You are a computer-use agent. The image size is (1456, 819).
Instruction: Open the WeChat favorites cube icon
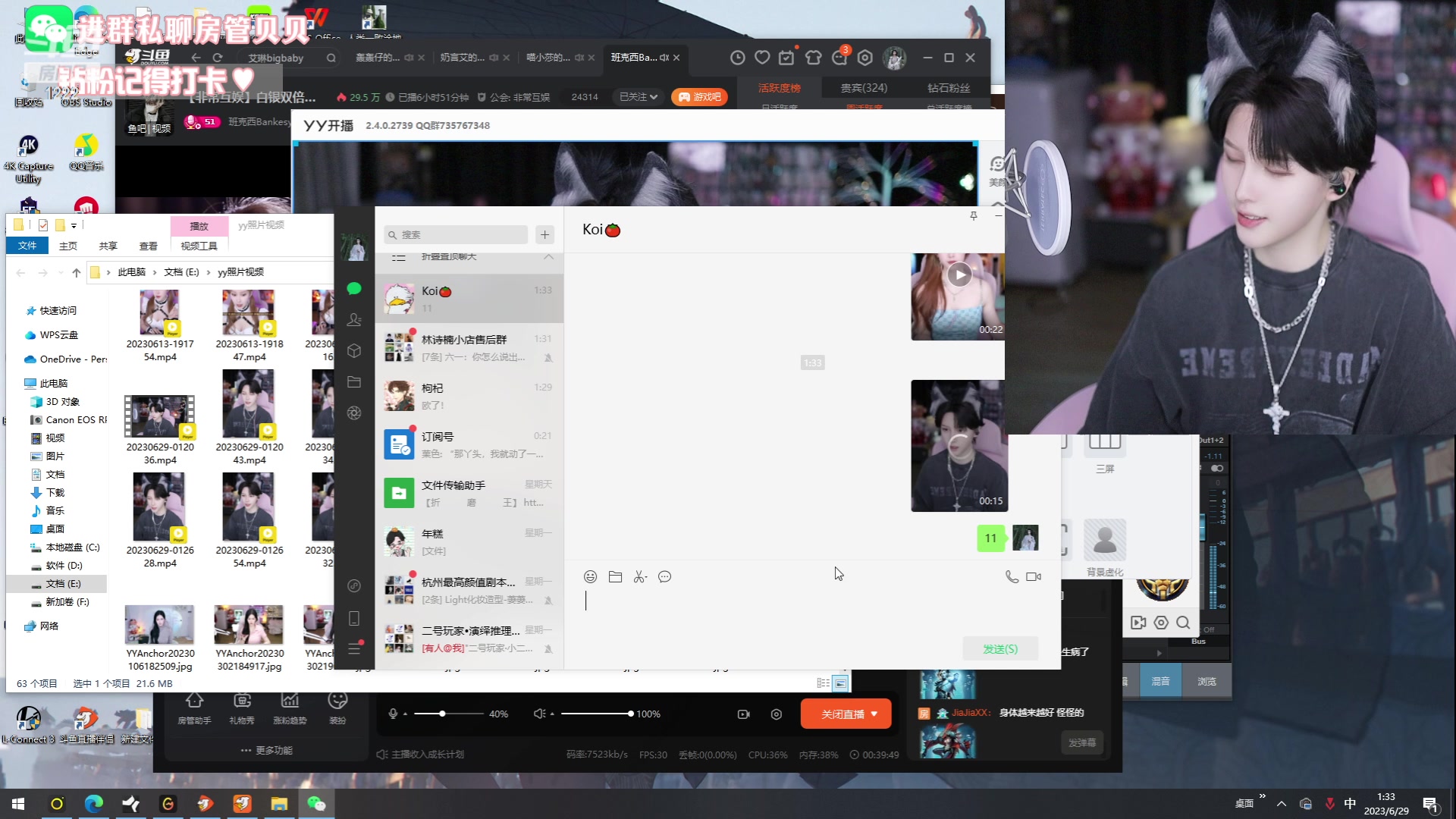[354, 351]
